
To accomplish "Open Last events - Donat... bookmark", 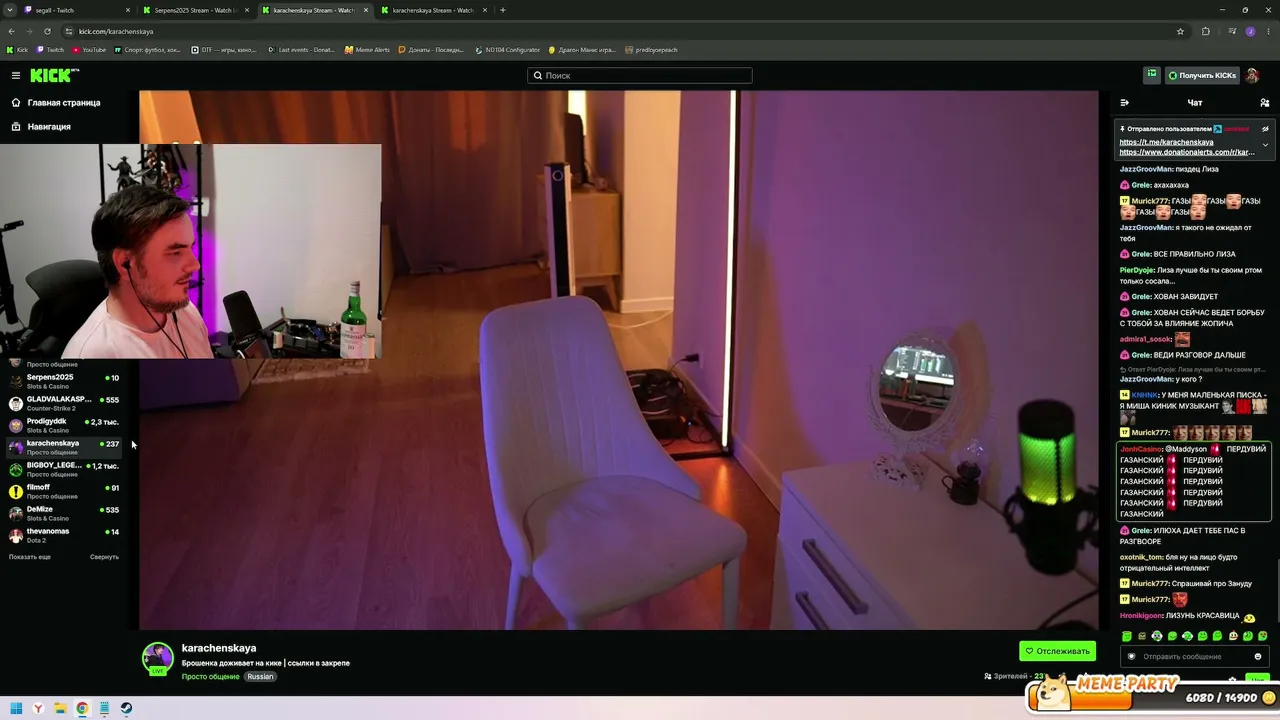I will tap(302, 50).
